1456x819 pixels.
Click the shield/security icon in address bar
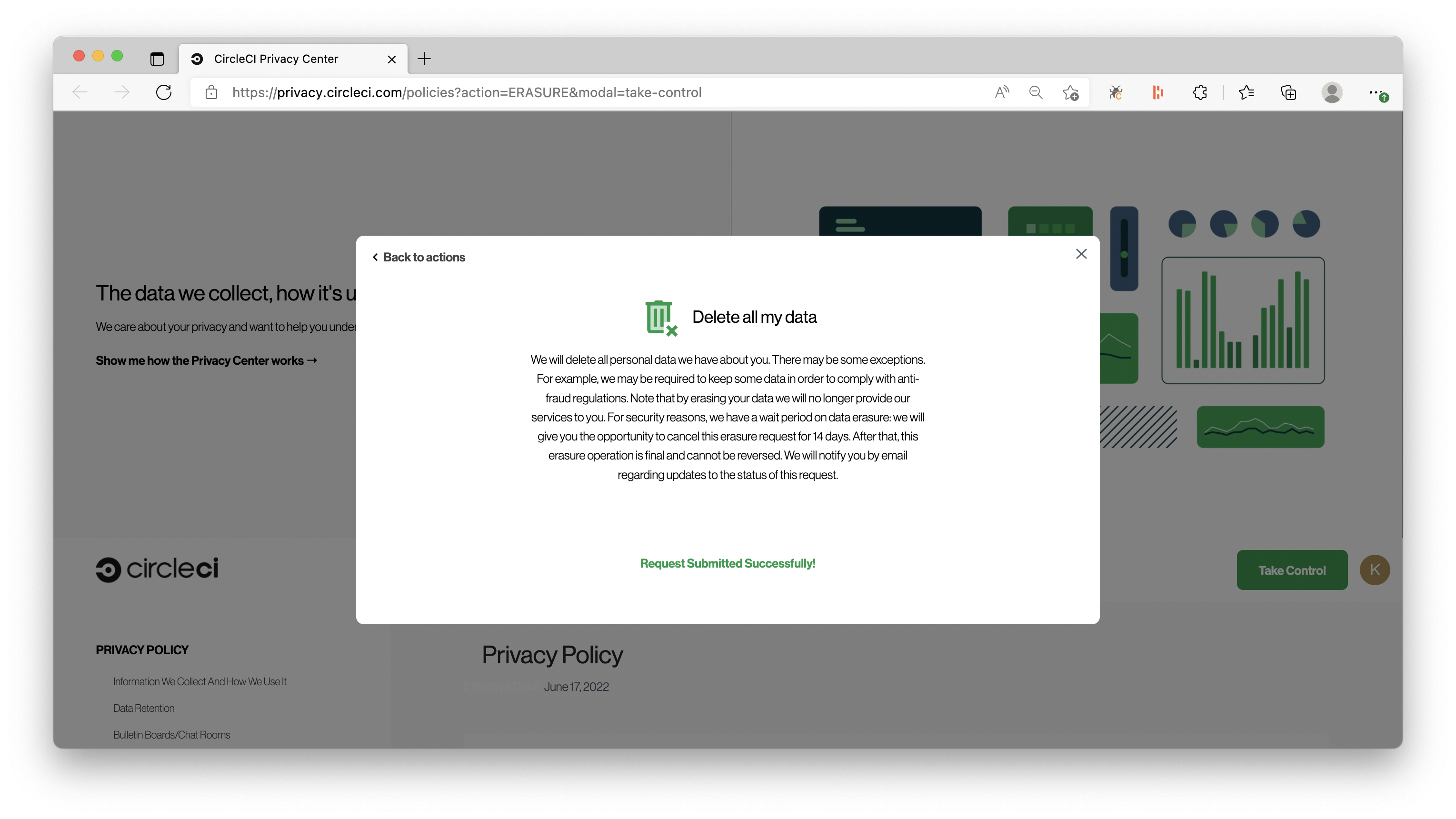coord(210,92)
